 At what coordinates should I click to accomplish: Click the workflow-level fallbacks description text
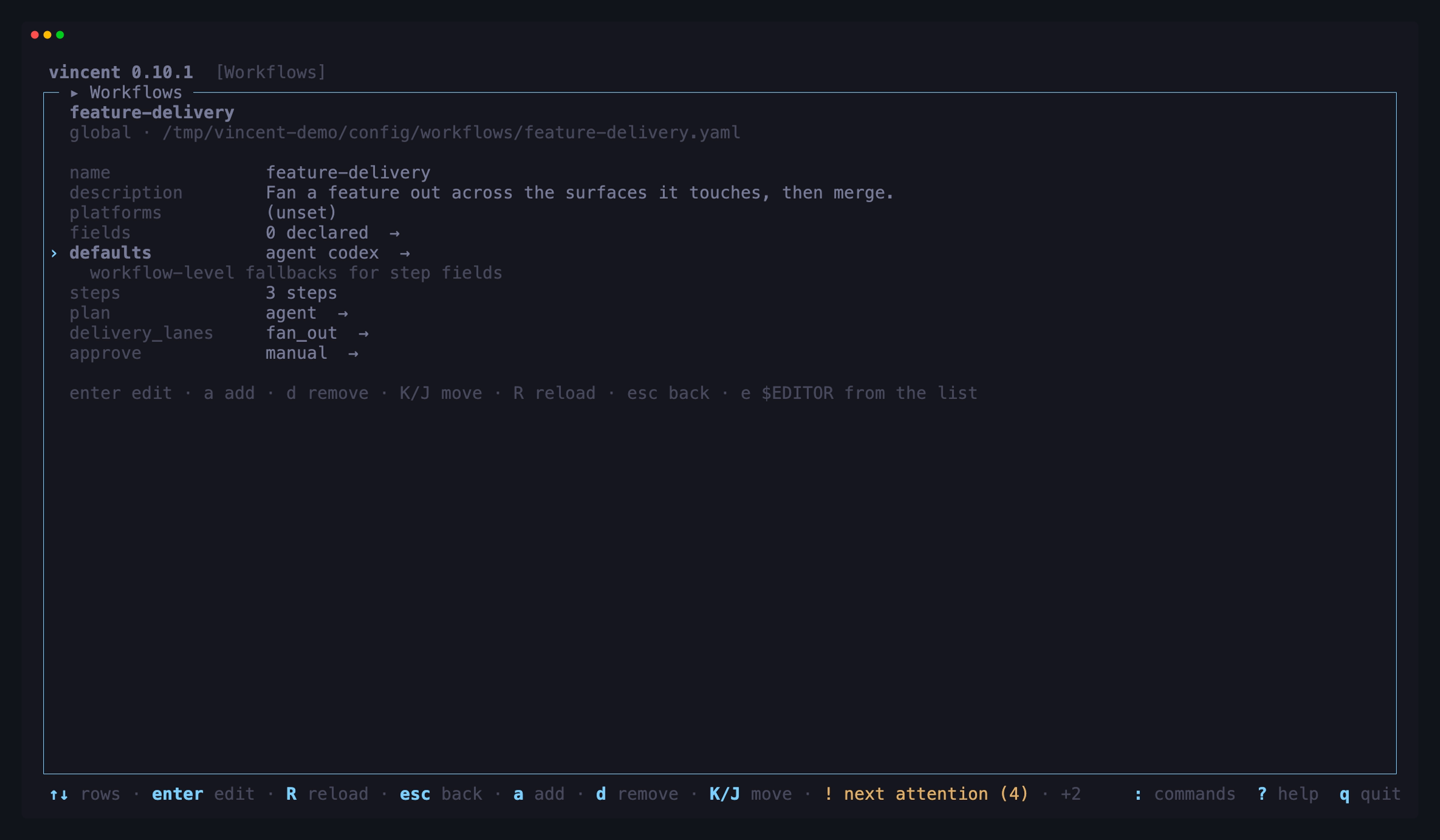pyautogui.click(x=296, y=274)
